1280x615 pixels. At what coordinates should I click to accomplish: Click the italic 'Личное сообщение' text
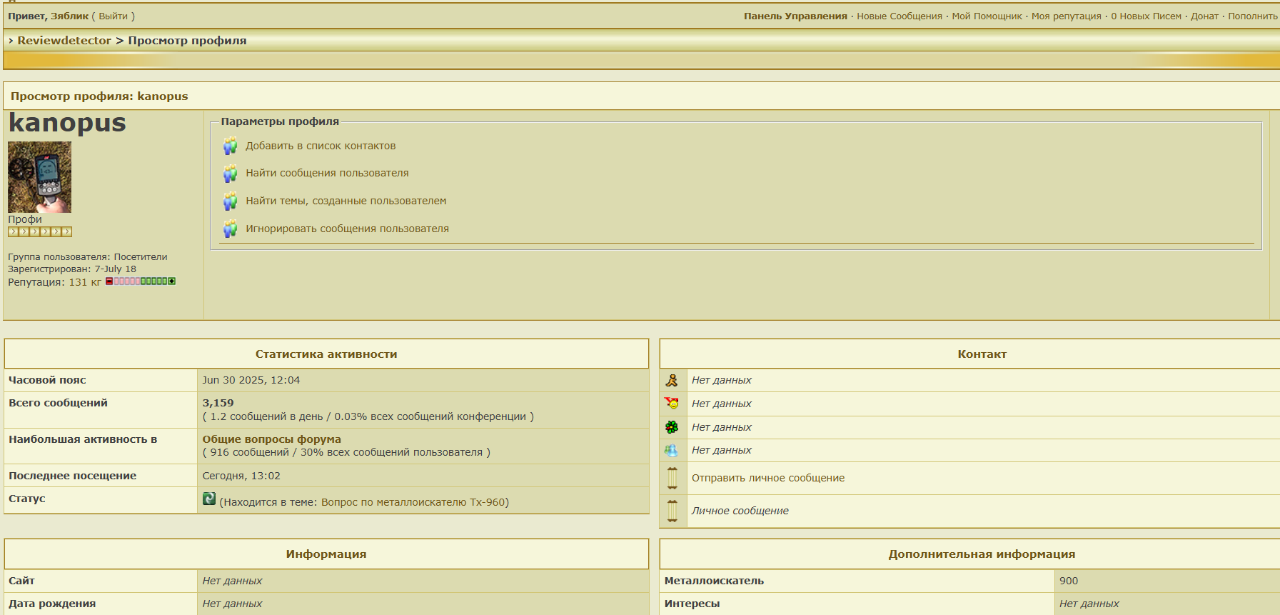(x=740, y=511)
